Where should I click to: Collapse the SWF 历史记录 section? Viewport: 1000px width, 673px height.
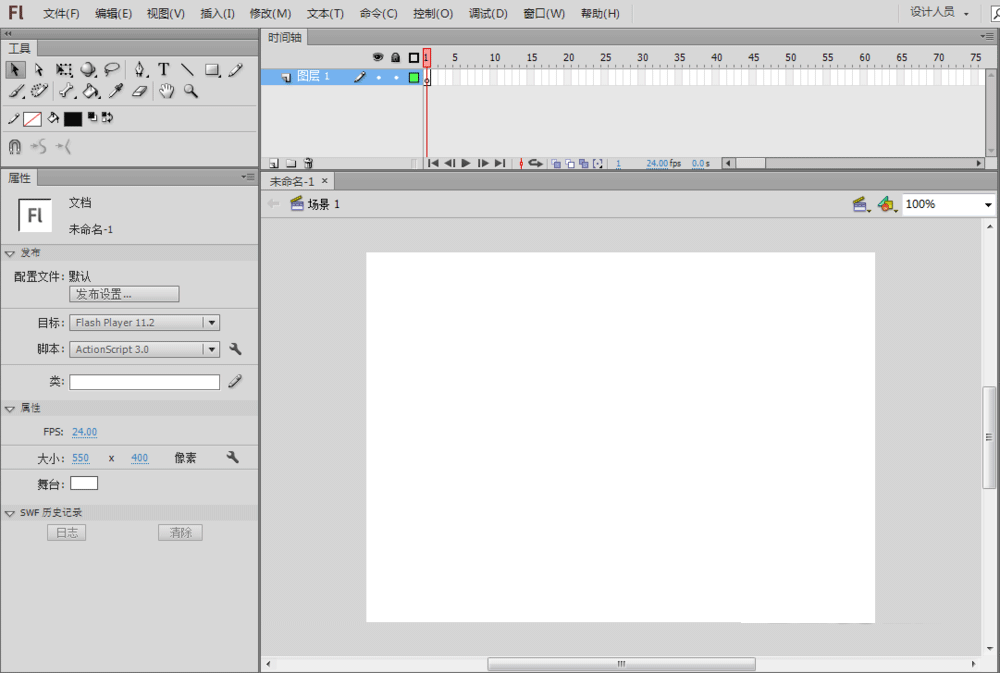10,513
